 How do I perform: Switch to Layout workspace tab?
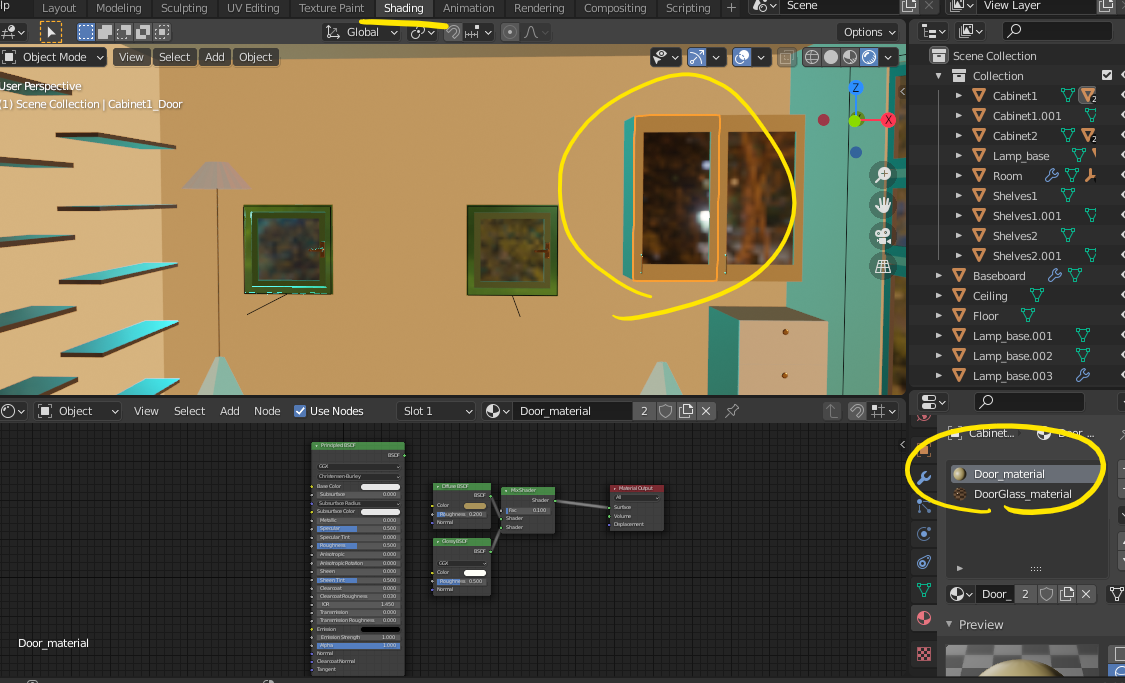pyautogui.click(x=59, y=8)
